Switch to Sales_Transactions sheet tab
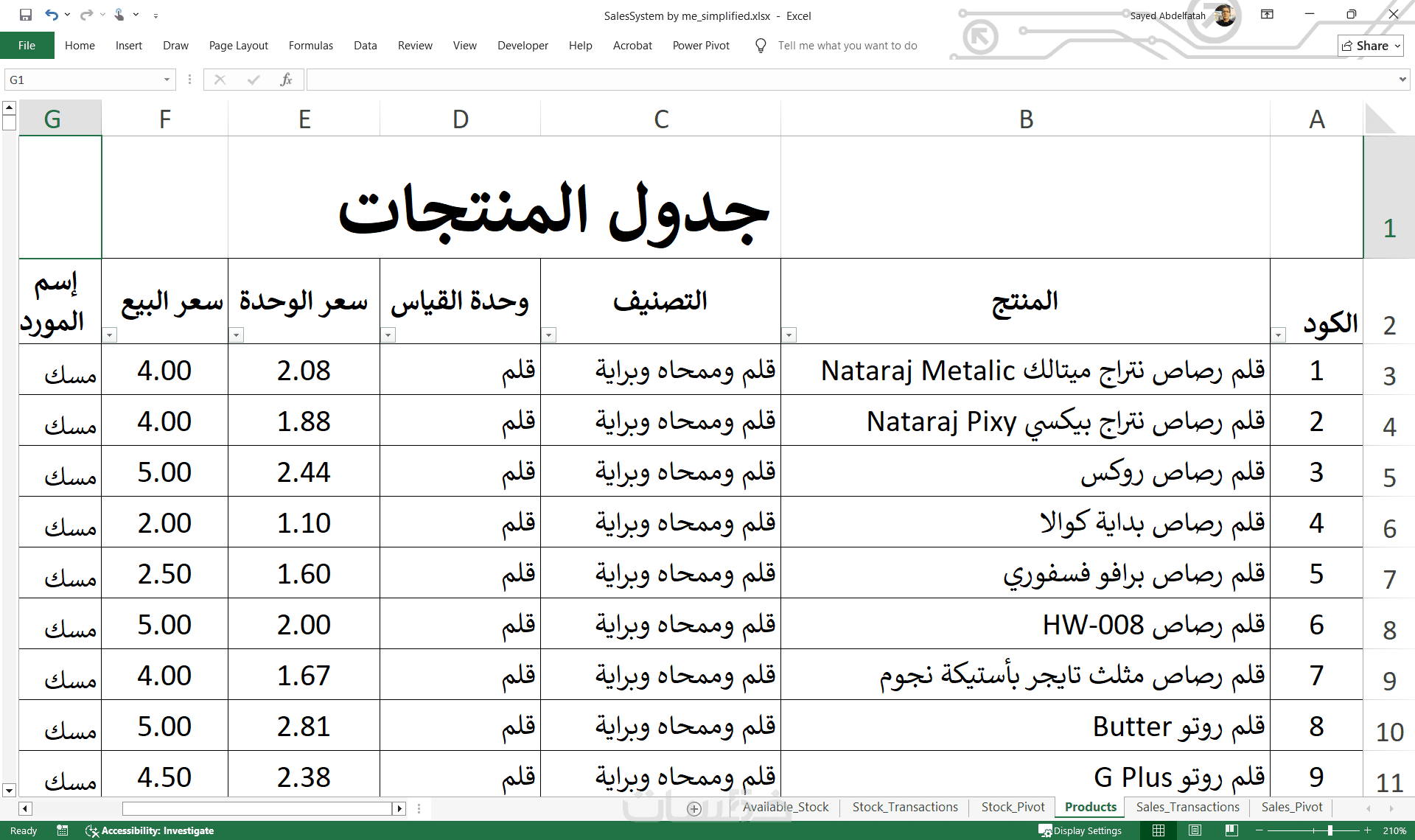Screen dimensions: 1415x840 1187,807
